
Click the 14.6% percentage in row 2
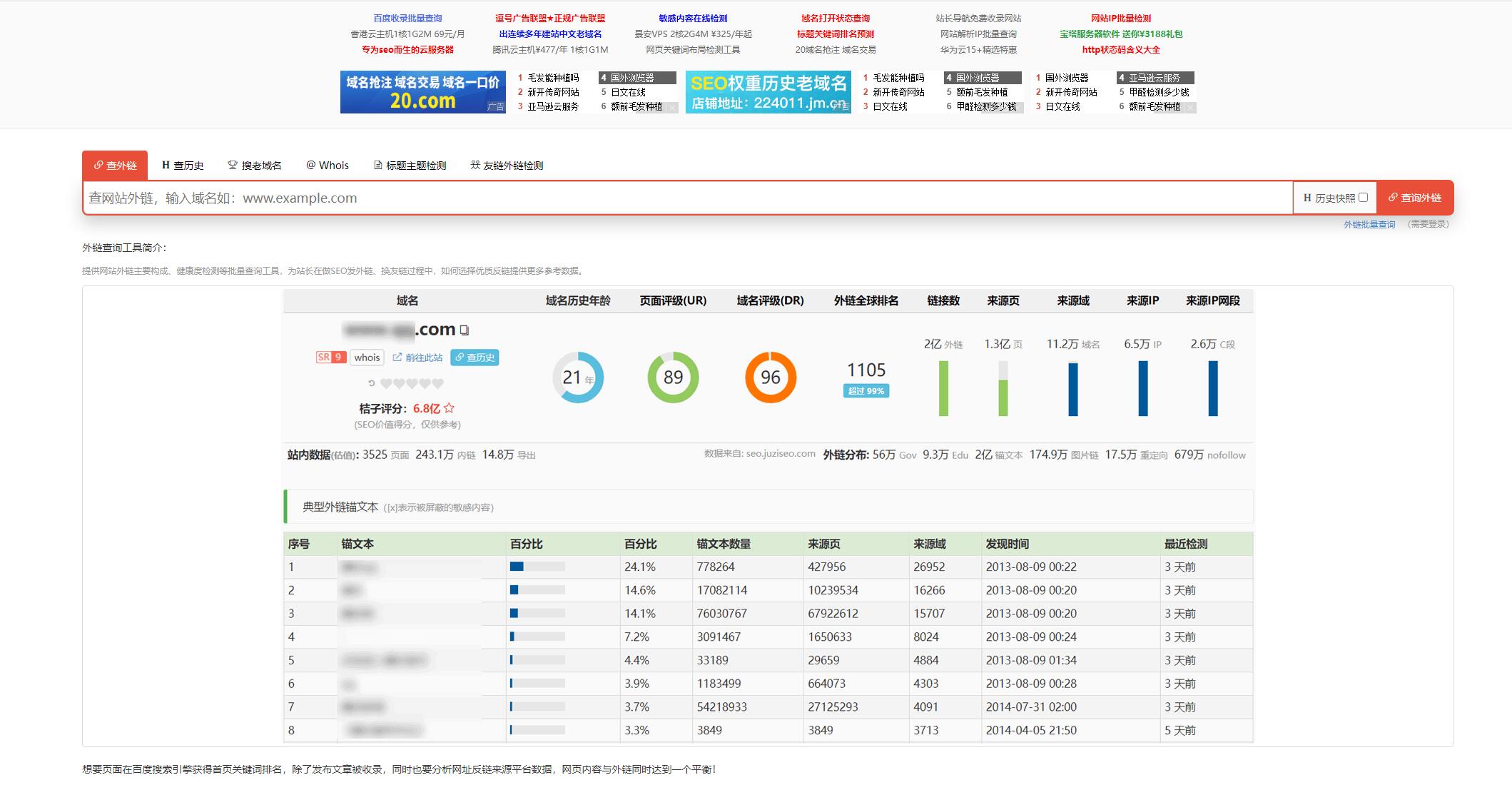pos(639,590)
